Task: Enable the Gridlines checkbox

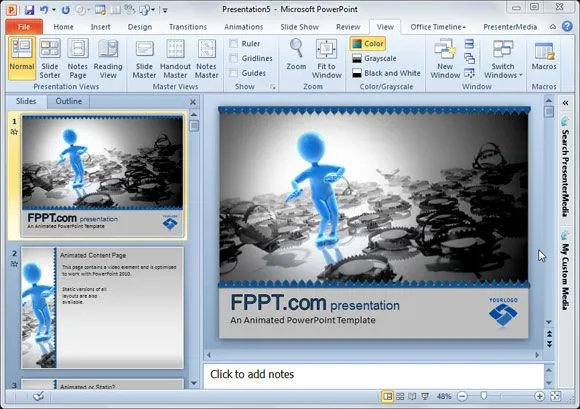Action: coord(233,58)
